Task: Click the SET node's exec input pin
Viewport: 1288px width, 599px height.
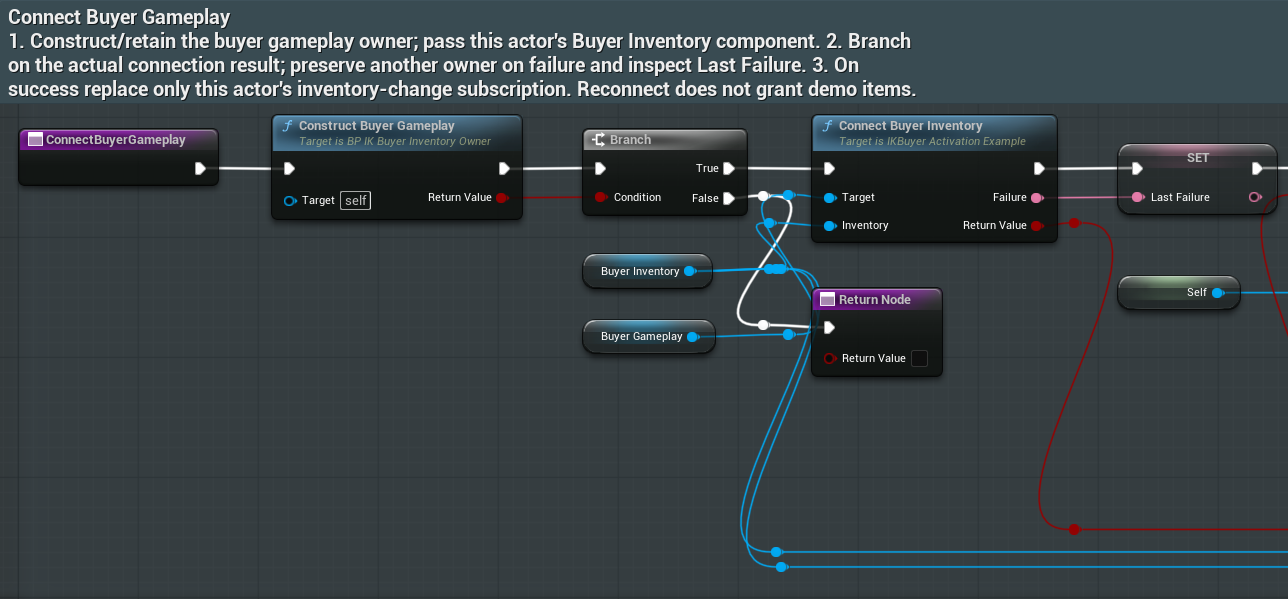Action: pyautogui.click(x=1137, y=168)
